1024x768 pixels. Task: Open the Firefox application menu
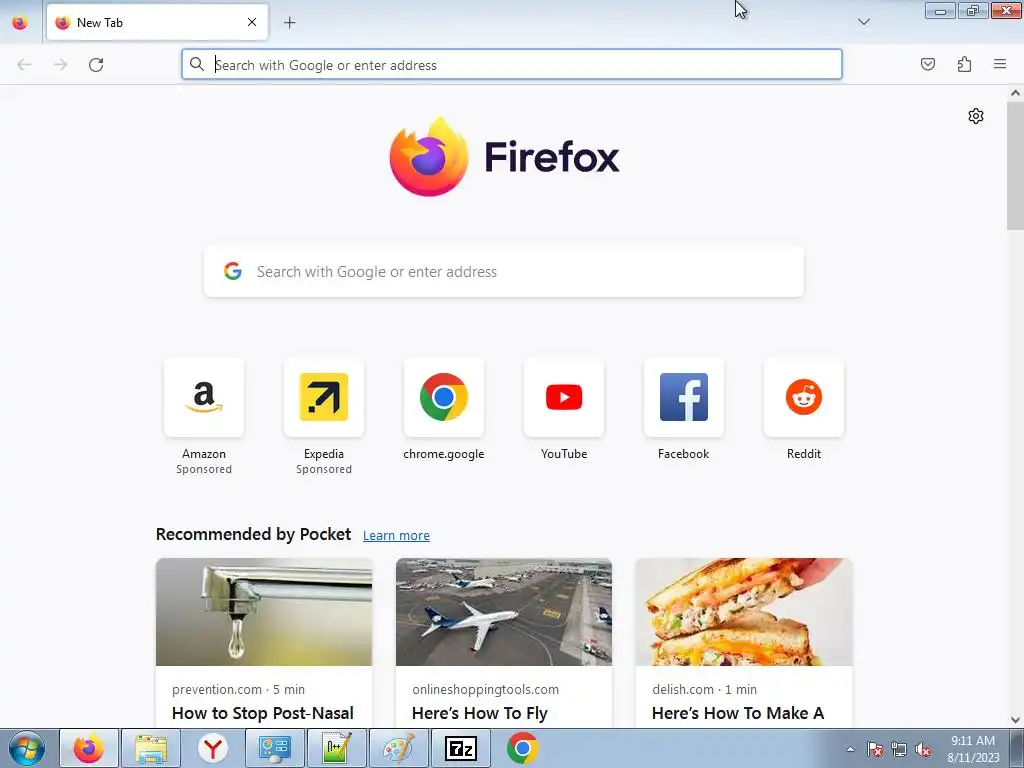click(1000, 64)
